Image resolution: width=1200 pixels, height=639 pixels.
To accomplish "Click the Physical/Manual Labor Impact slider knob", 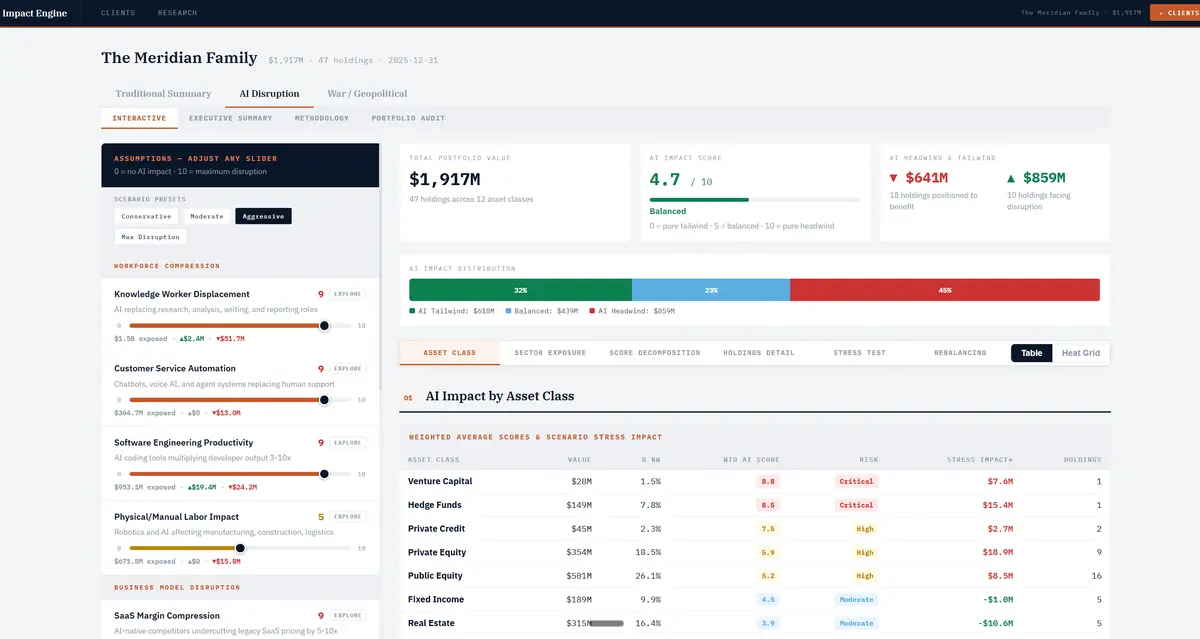I will pyautogui.click(x=240, y=548).
